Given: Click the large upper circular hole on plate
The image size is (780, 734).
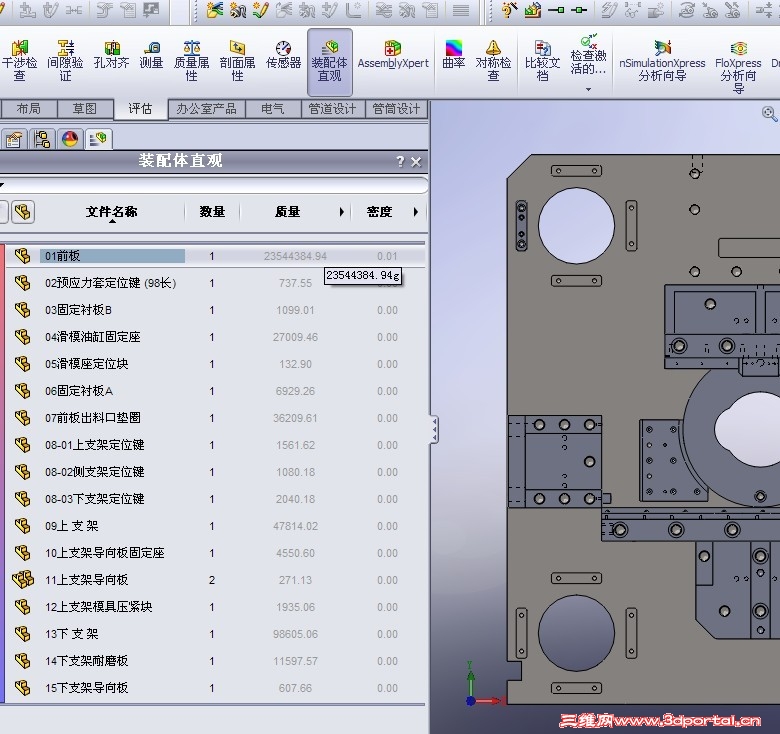Looking at the screenshot, I should tap(576, 226).
